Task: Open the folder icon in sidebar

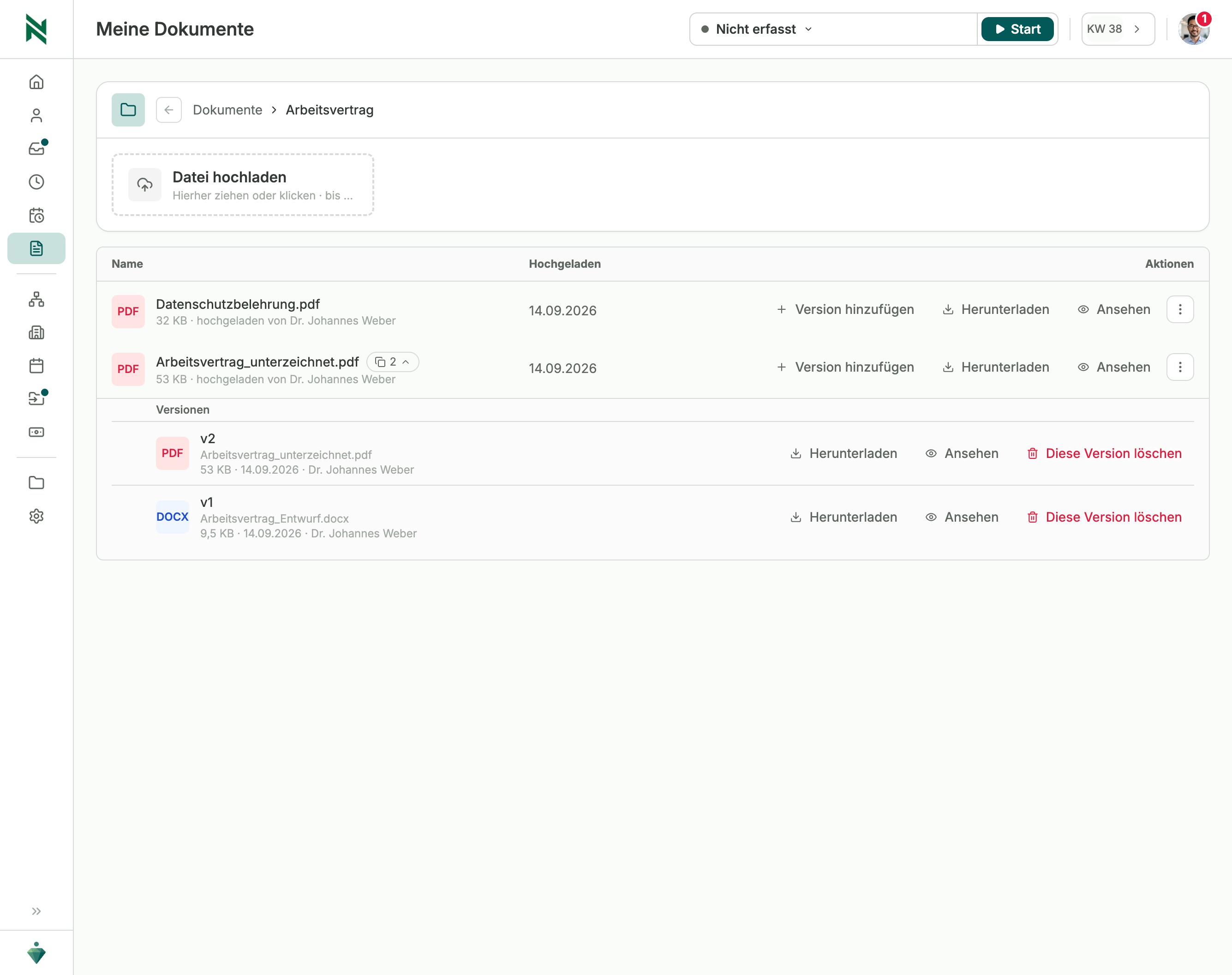Action: coord(36,483)
